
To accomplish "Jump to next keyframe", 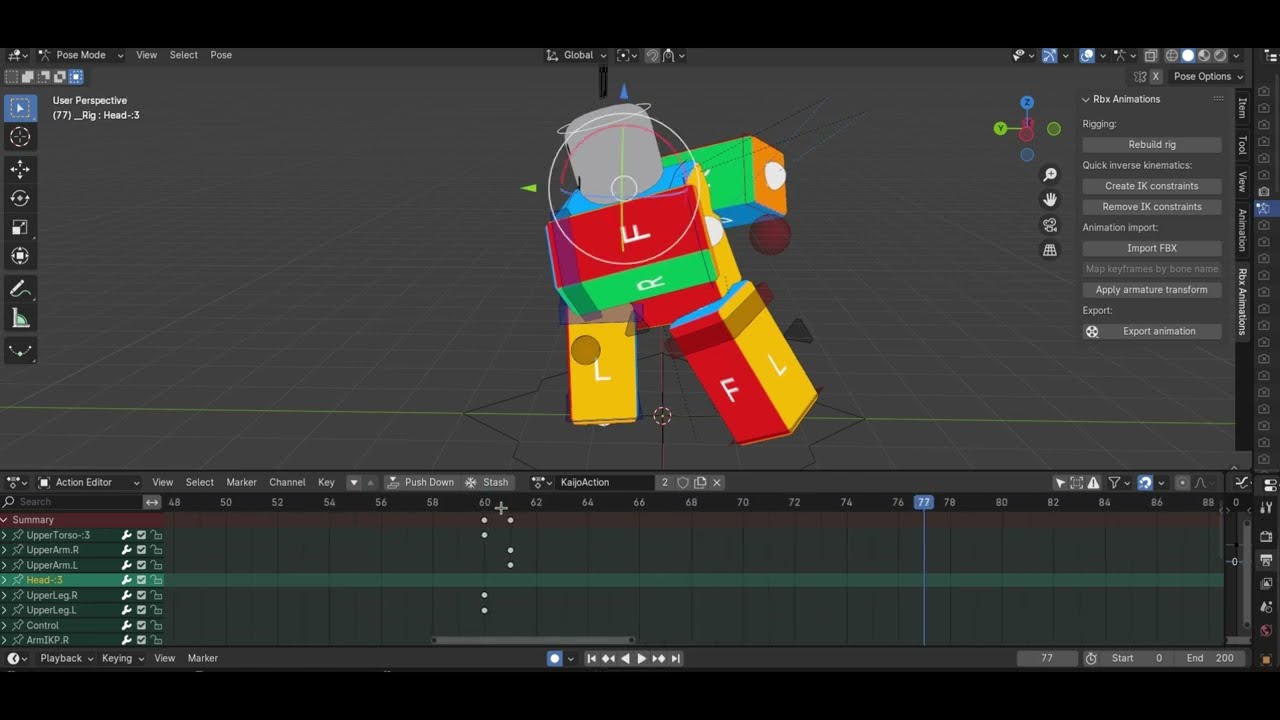I will point(659,658).
